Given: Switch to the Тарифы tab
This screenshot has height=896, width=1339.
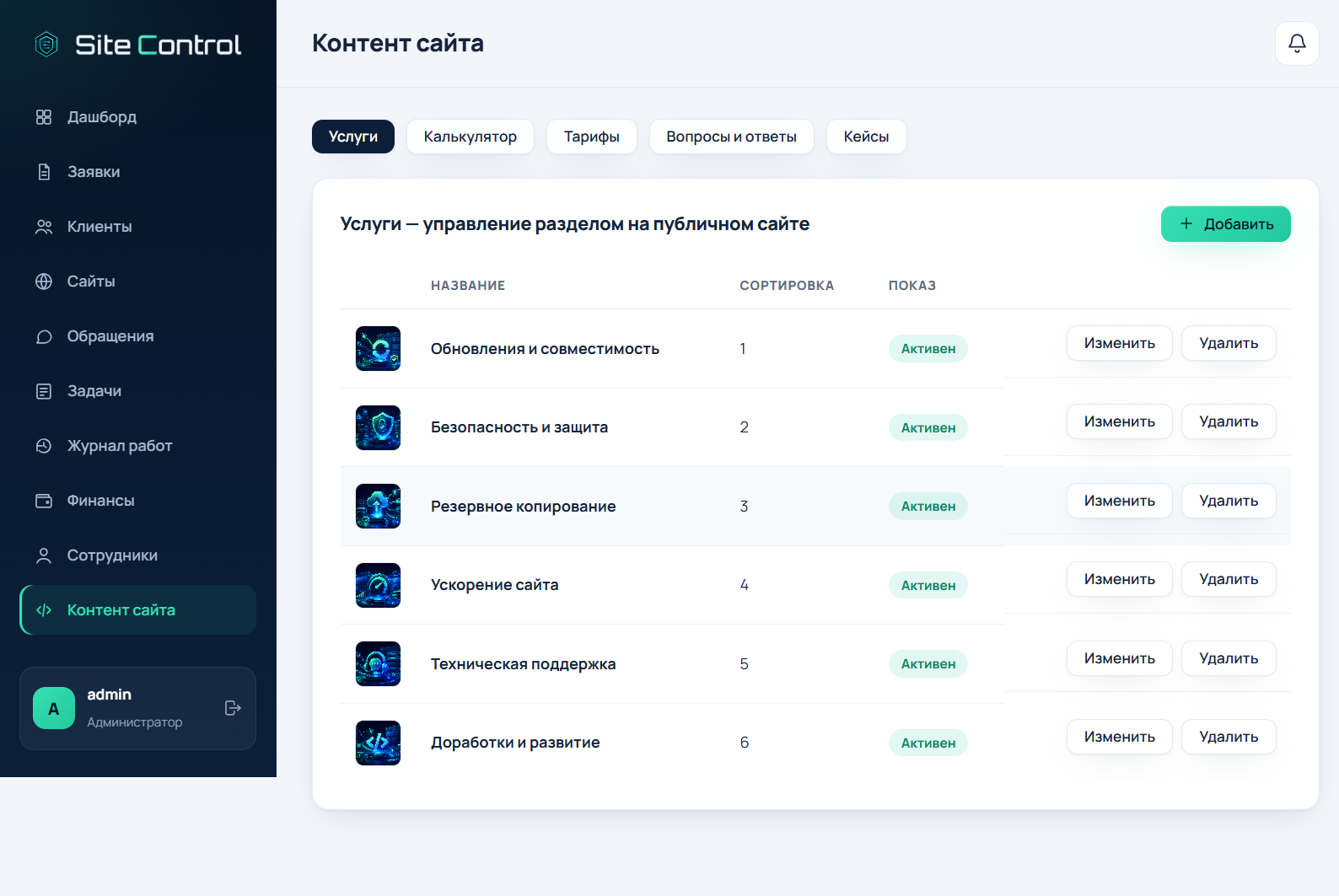Looking at the screenshot, I should (592, 137).
